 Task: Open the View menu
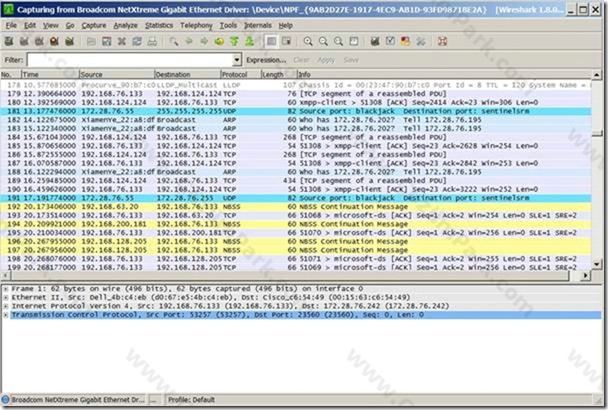tap(51, 26)
